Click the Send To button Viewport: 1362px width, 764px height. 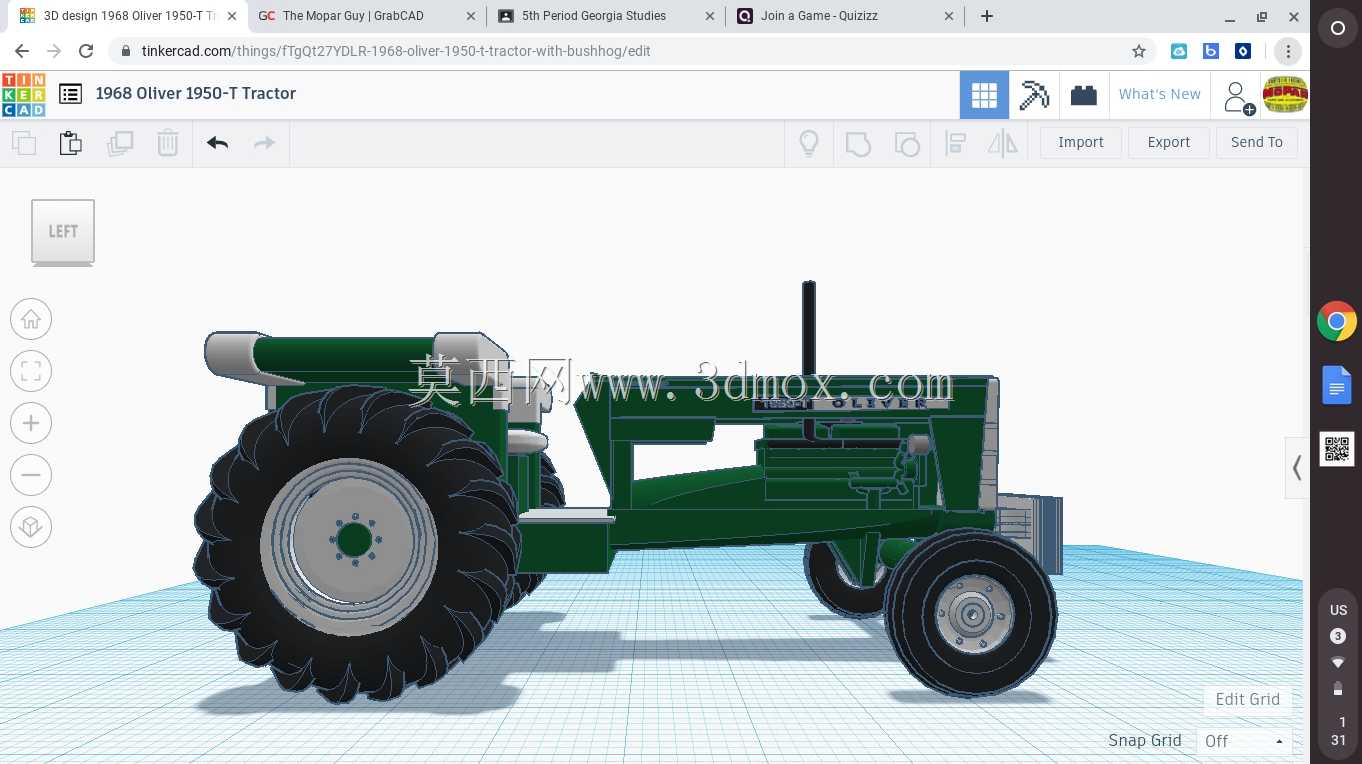[x=1256, y=142]
